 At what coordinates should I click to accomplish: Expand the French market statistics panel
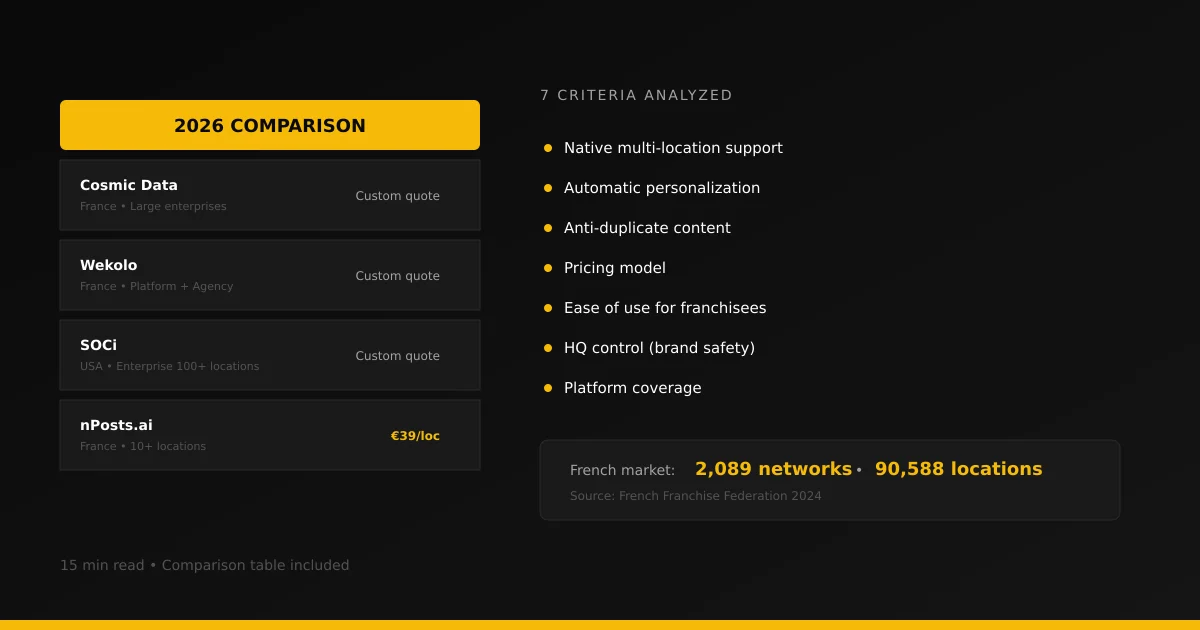pyautogui.click(x=830, y=479)
